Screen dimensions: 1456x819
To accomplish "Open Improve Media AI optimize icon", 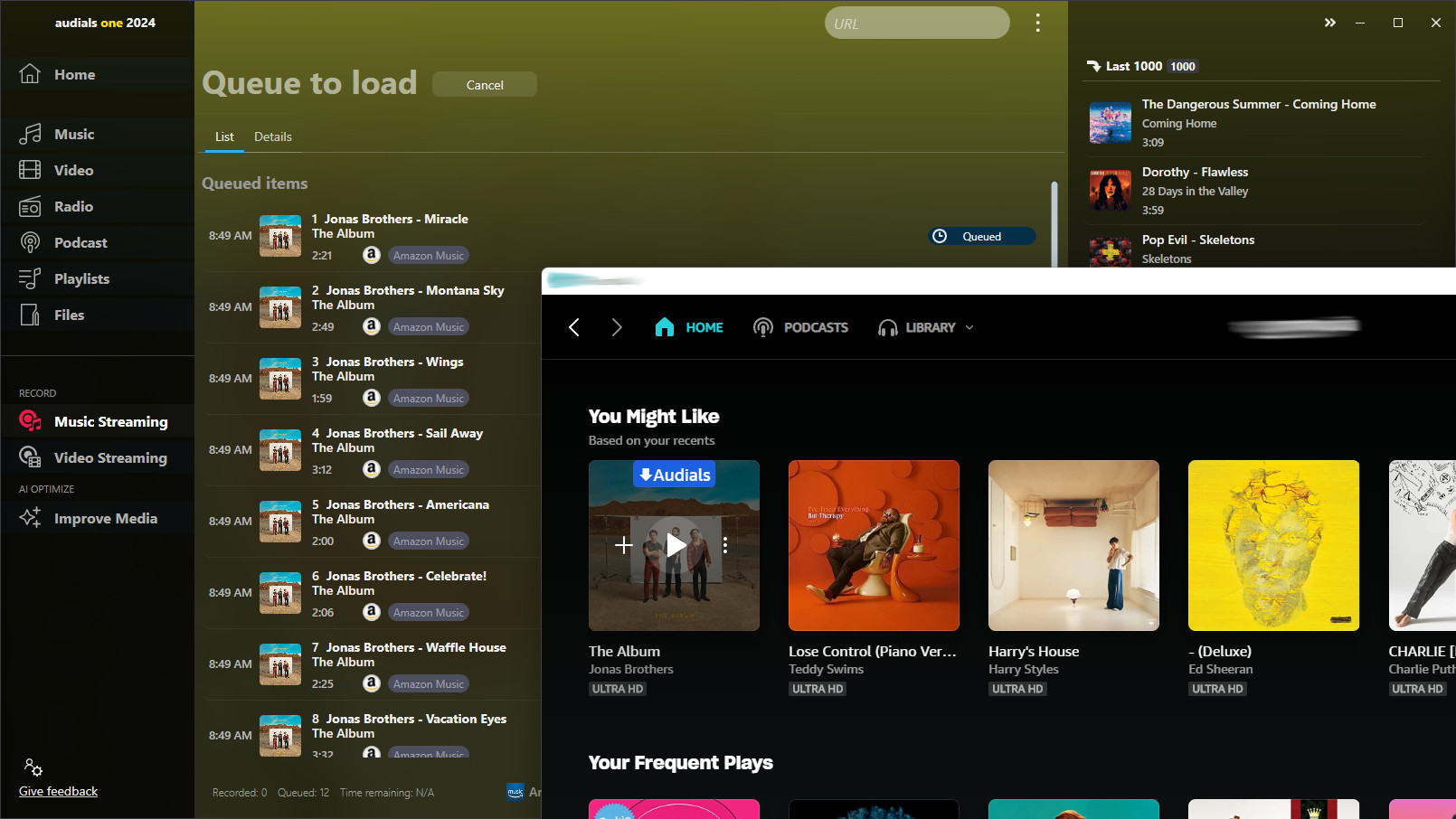I will (30, 518).
